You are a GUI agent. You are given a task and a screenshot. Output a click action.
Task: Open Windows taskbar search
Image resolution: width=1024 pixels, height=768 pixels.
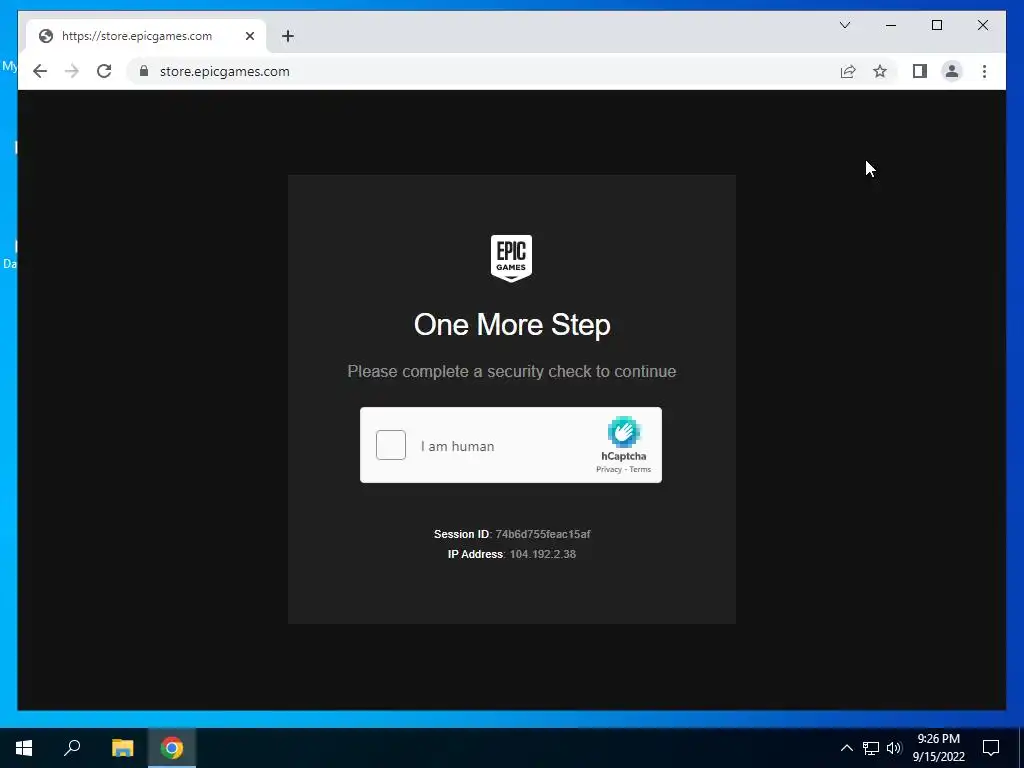(x=72, y=748)
